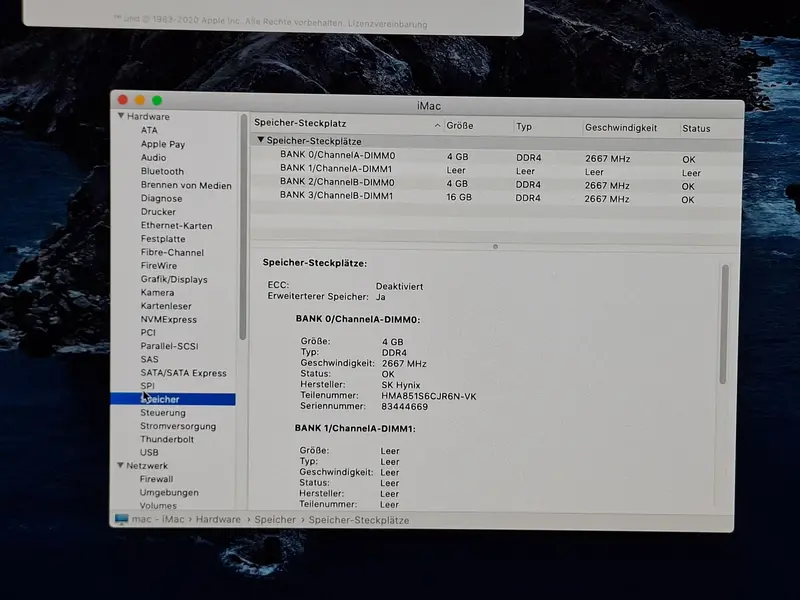Open Parallel-SCSI entry
The height and width of the screenshot is (600, 800).
[169, 346]
